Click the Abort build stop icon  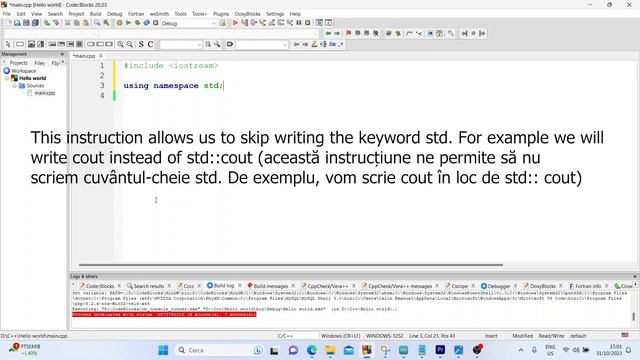[156, 23]
